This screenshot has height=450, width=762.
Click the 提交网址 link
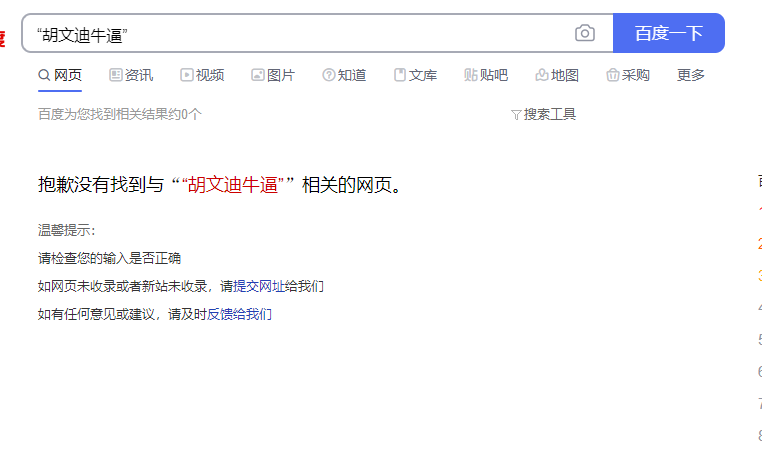click(259, 286)
